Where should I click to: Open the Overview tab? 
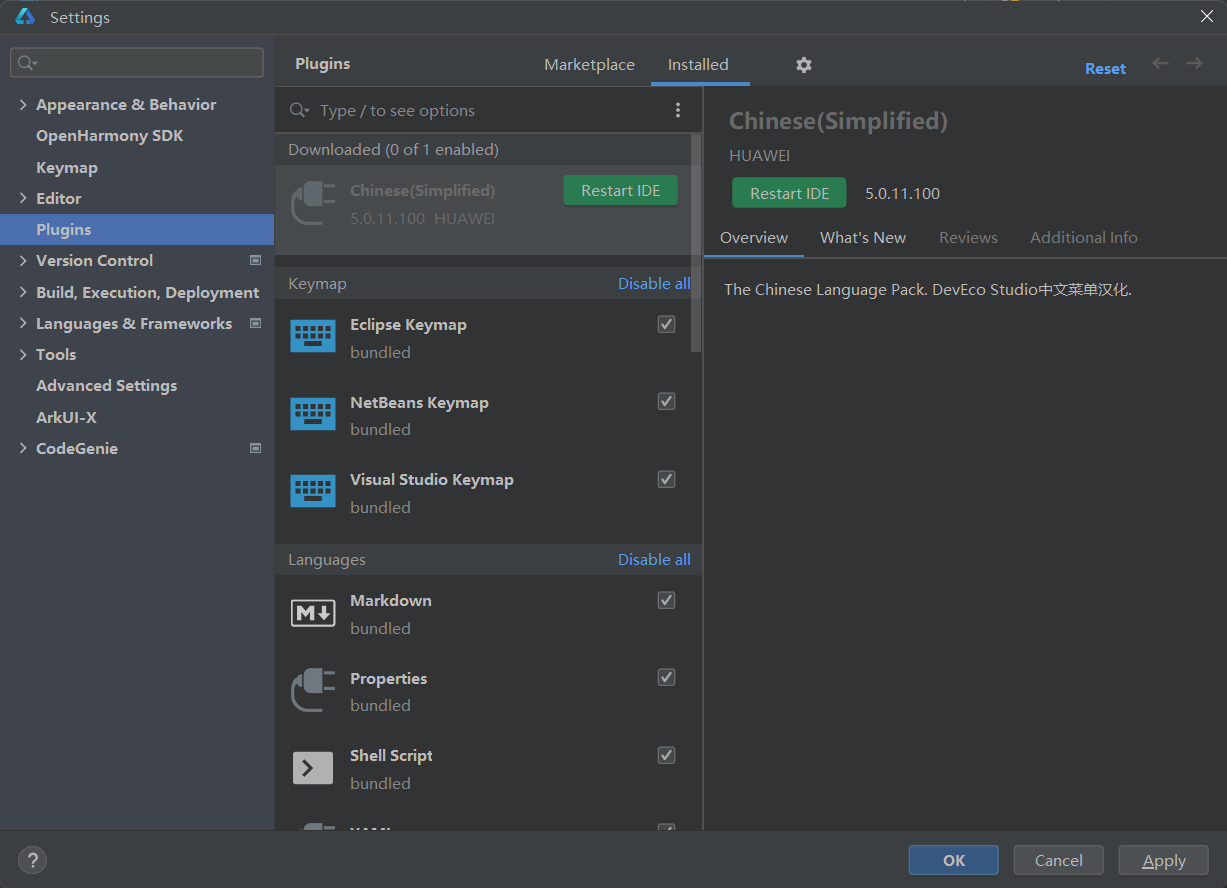click(x=754, y=237)
